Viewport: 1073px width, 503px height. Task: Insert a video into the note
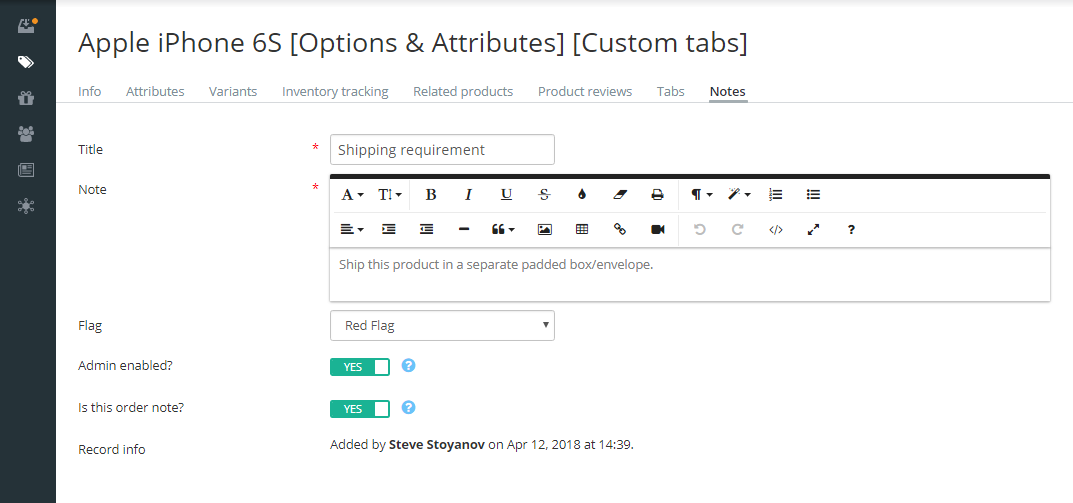click(x=658, y=230)
